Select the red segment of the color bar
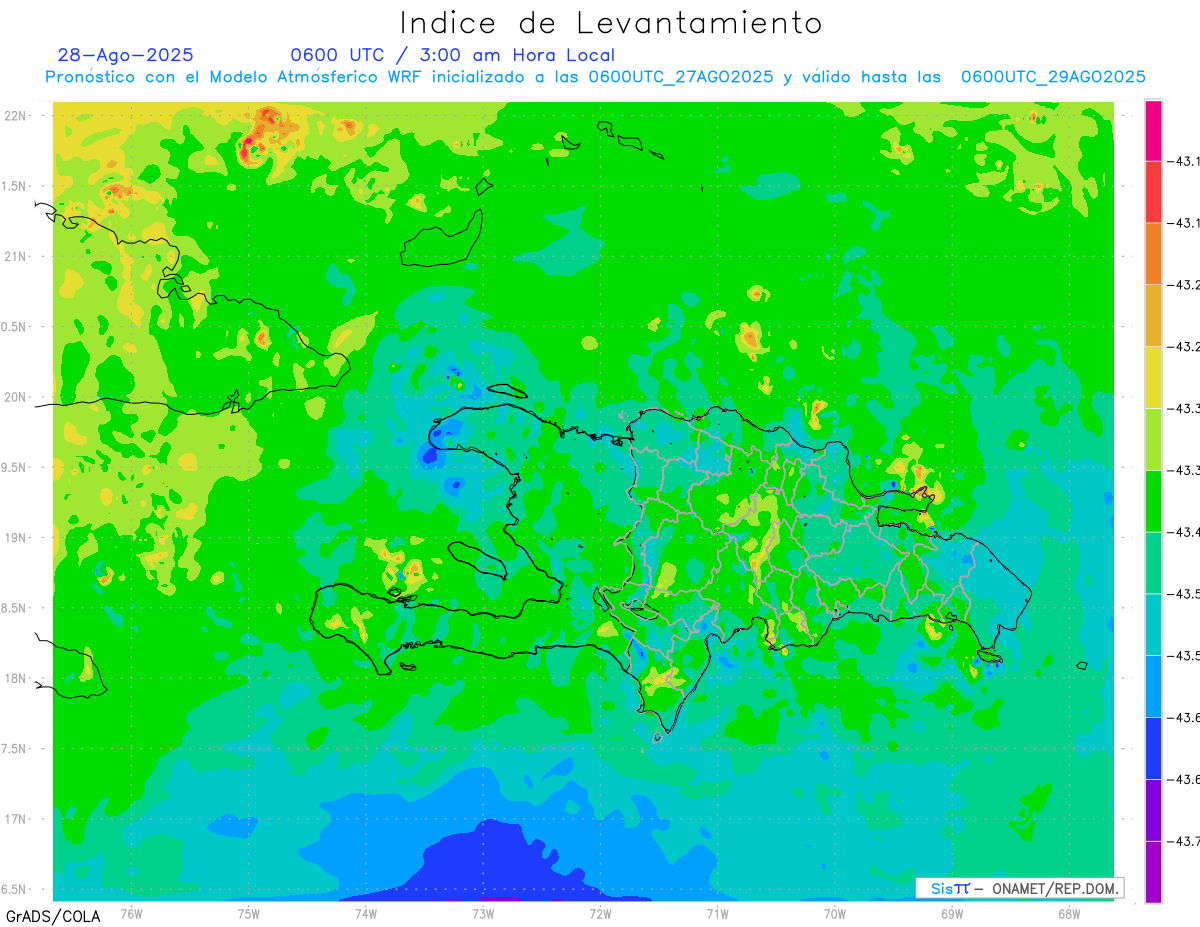Screen dimensions: 1200x927 pos(1153,192)
